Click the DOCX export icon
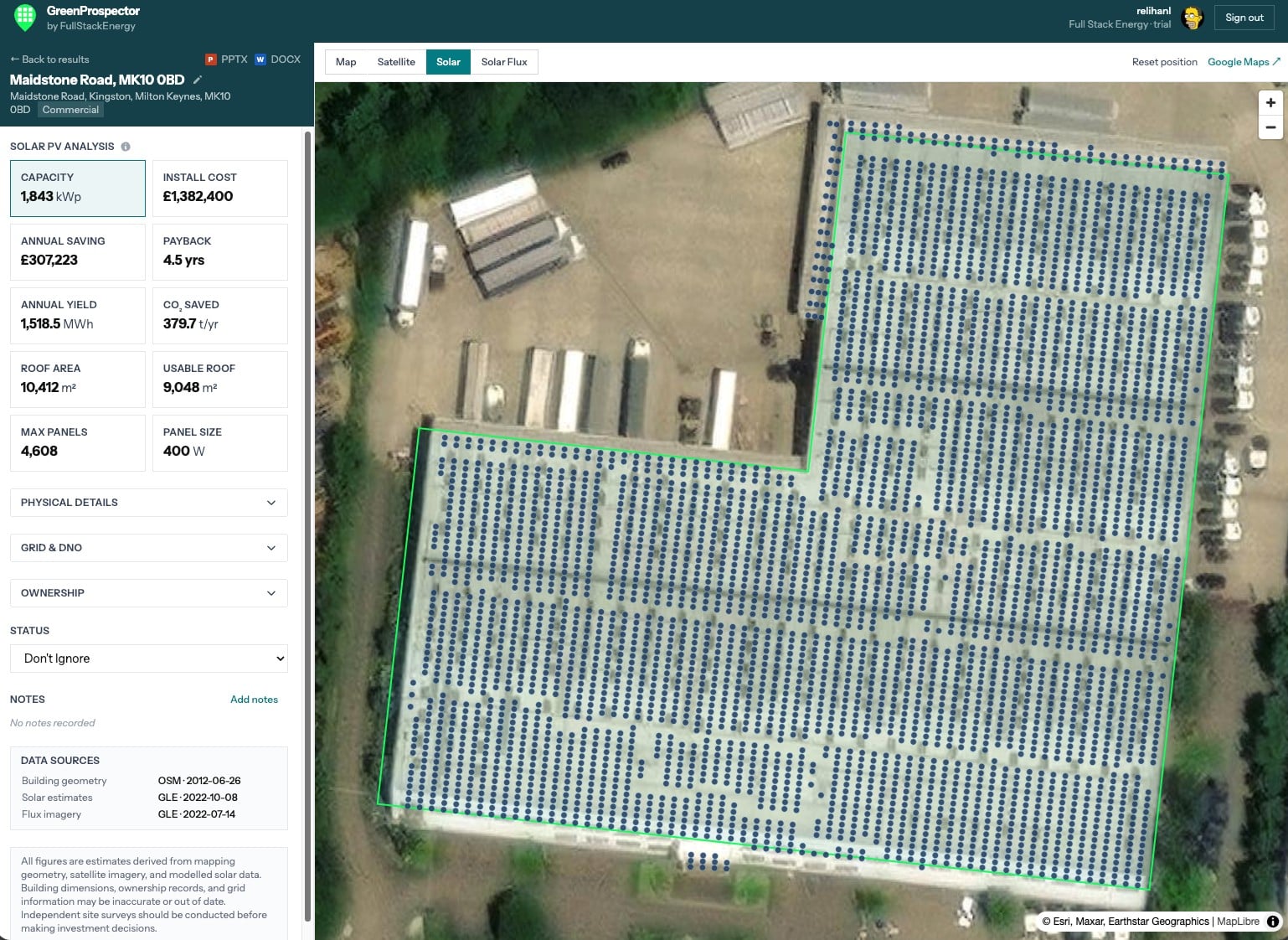This screenshot has width=1288, height=940. (x=260, y=59)
